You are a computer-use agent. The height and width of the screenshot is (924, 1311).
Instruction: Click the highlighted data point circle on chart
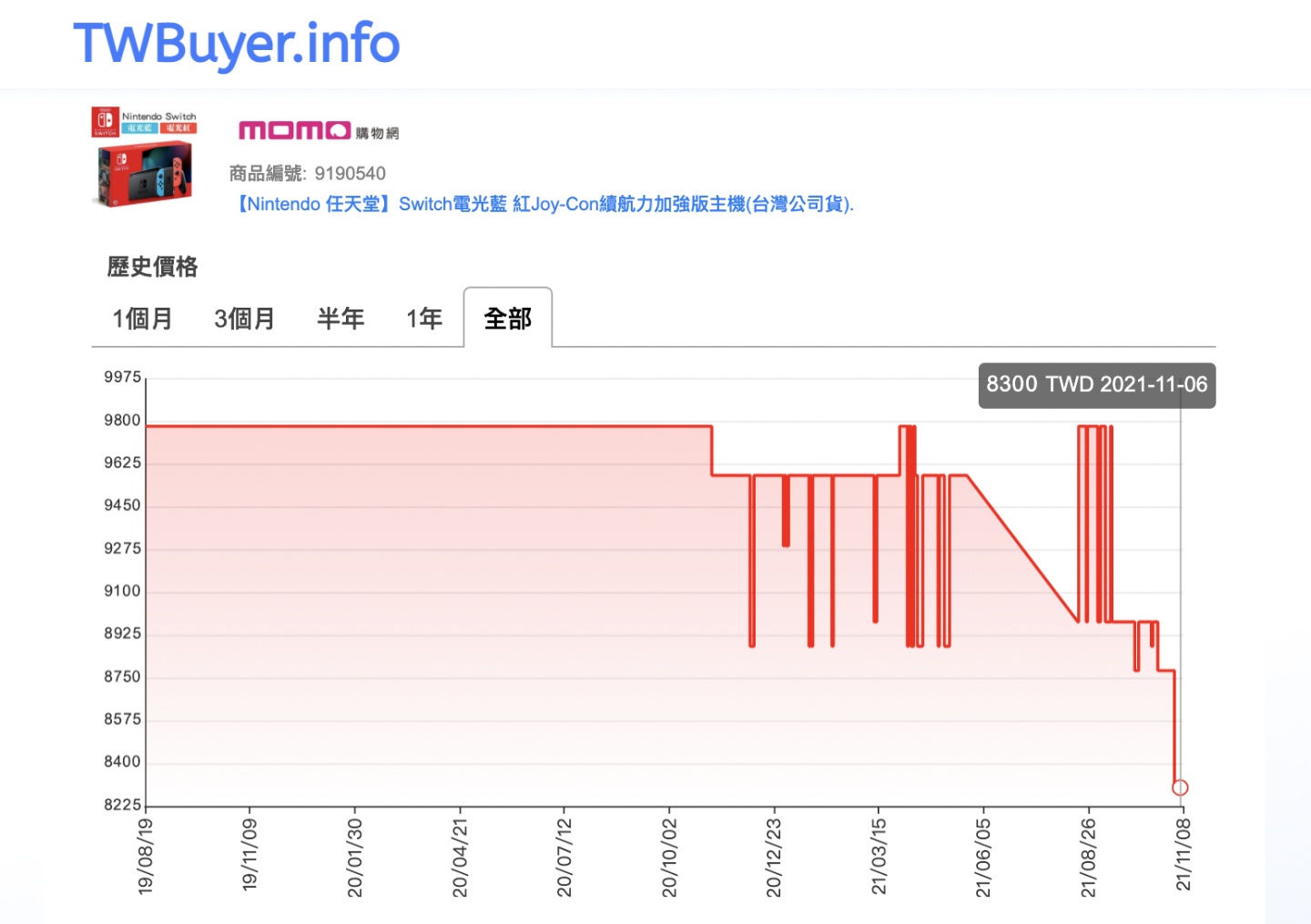[x=1181, y=787]
